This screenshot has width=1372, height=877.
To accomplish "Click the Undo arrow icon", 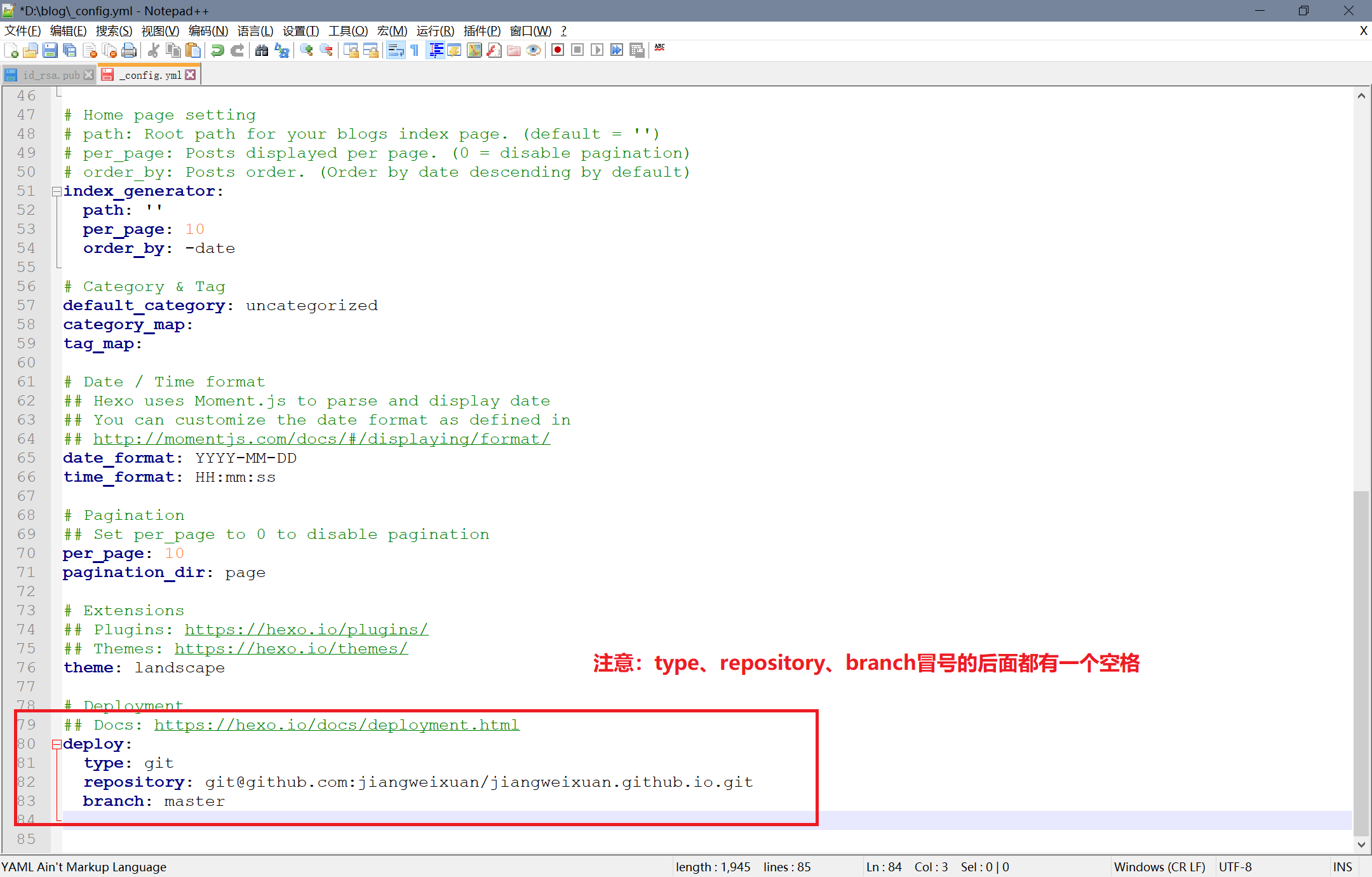I will point(217,50).
